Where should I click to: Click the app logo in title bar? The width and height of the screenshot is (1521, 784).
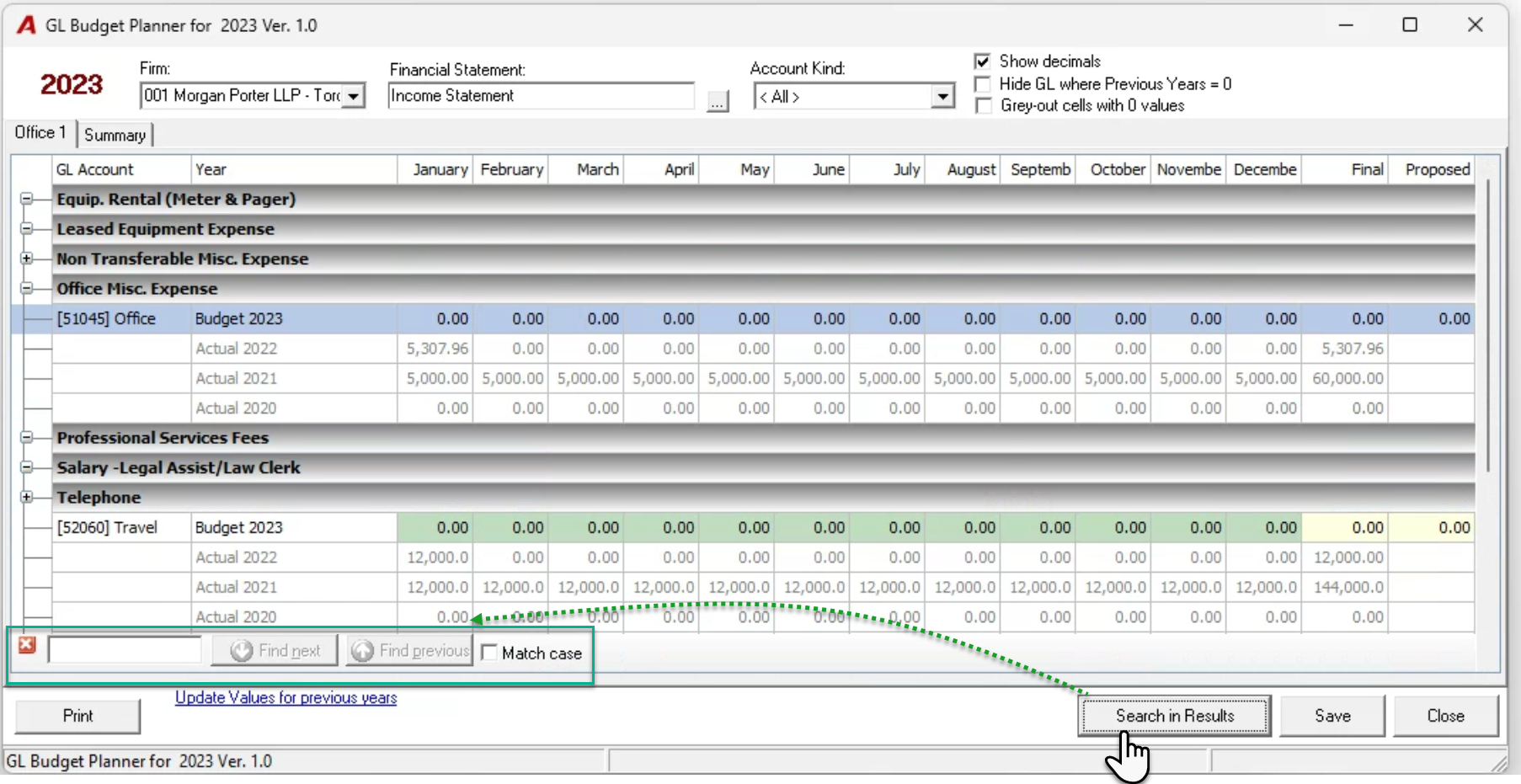pyautogui.click(x=27, y=25)
